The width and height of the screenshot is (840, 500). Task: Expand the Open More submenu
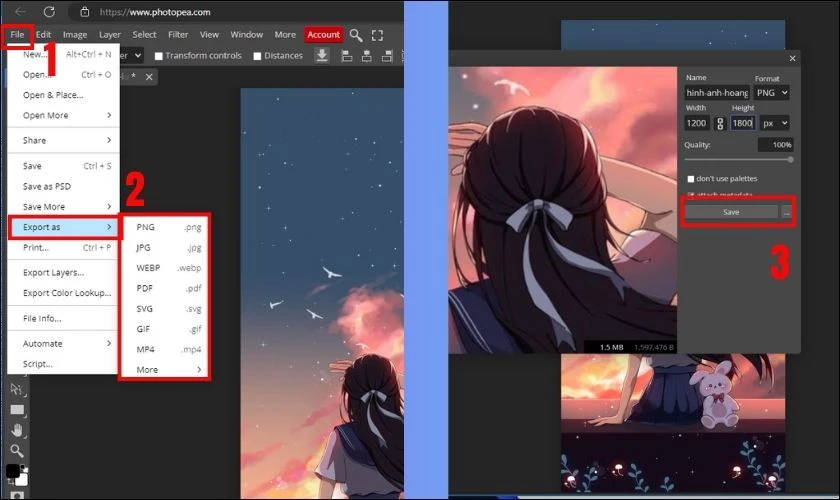(63, 115)
